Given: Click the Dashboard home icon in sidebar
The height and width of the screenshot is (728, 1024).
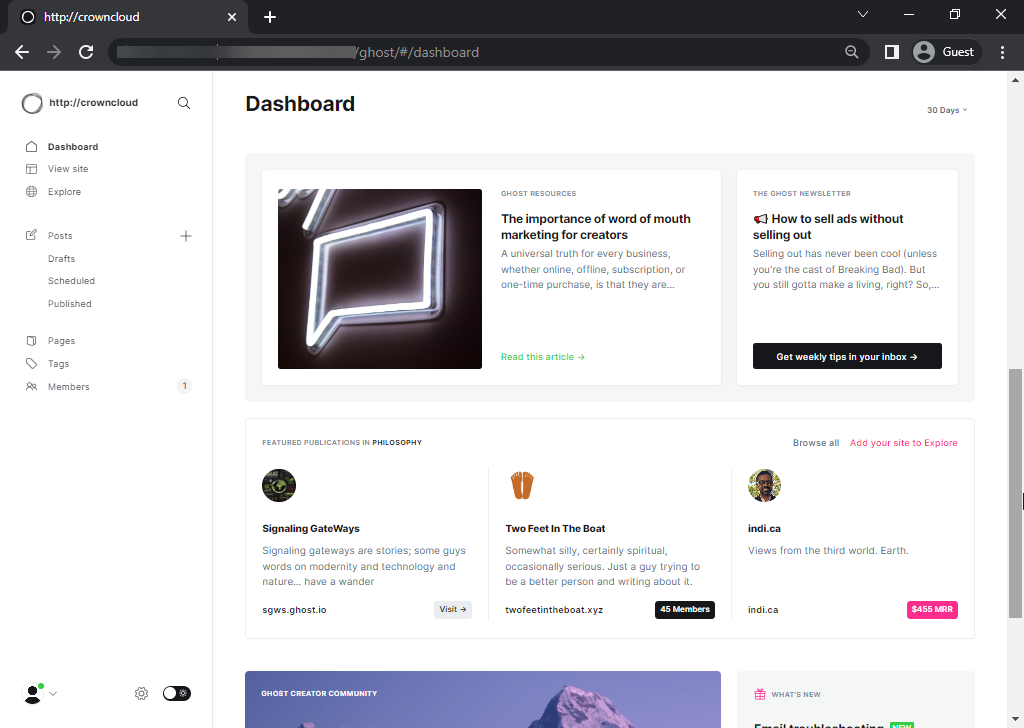Looking at the screenshot, I should coord(31,147).
